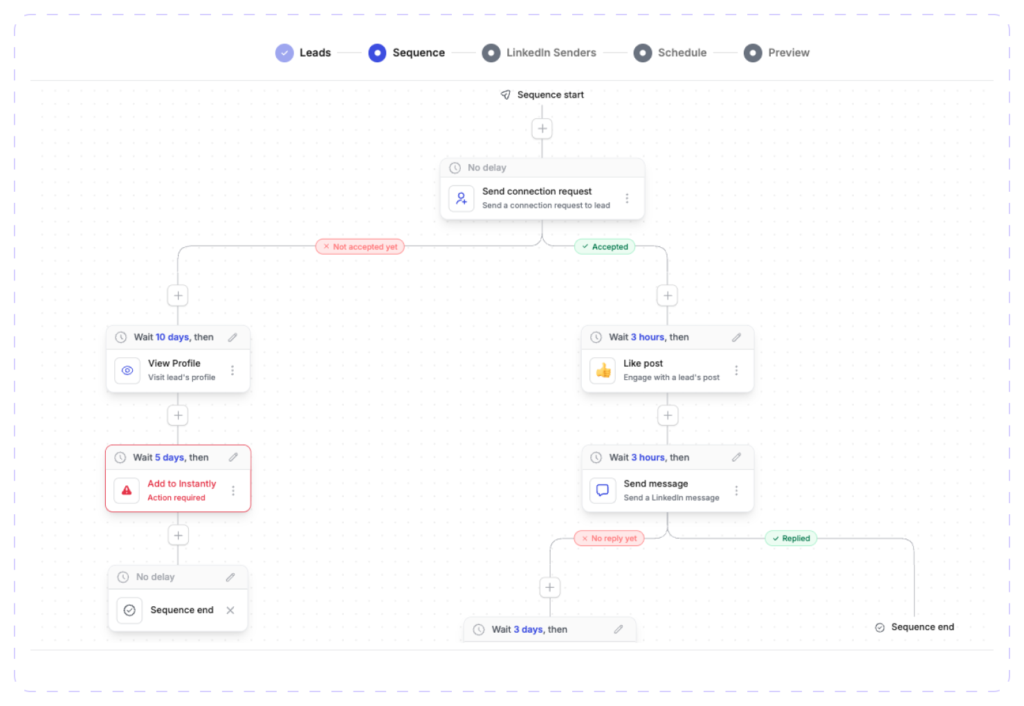Open Send connection request options menu
Image resolution: width=1024 pixels, height=706 pixels.
click(x=627, y=198)
